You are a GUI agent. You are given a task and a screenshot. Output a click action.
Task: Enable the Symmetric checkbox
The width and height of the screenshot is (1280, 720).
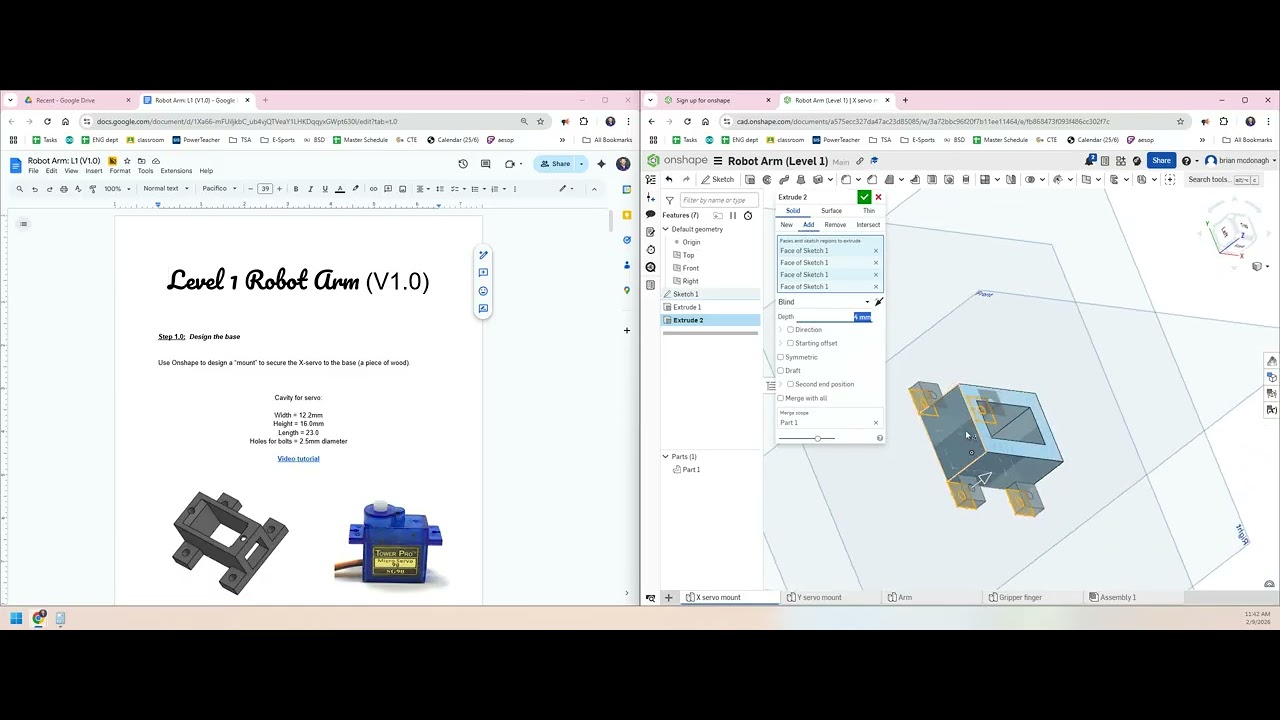(781, 357)
